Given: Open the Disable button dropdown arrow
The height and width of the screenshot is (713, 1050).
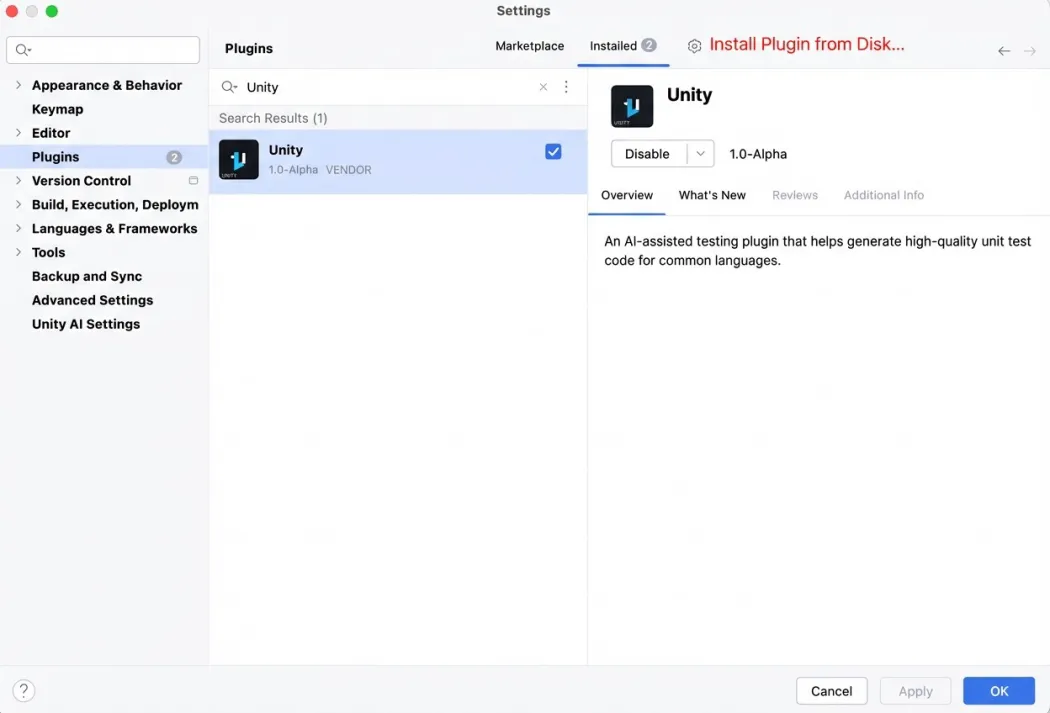Looking at the screenshot, I should click(x=700, y=154).
